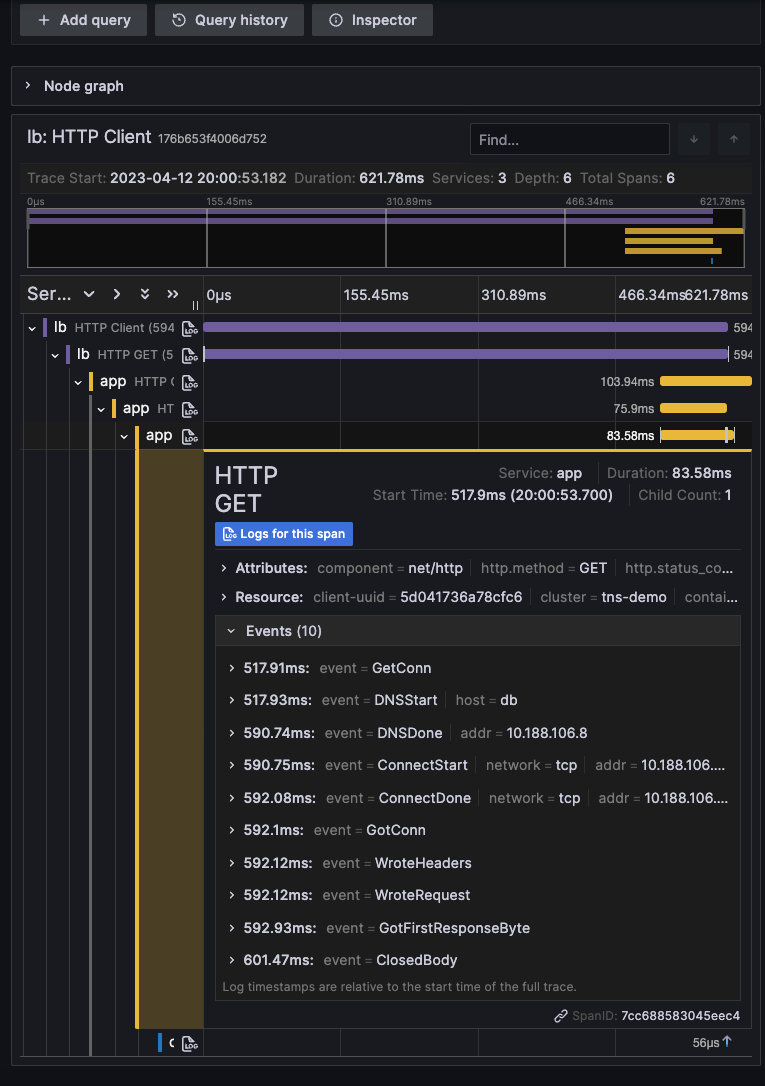The image size is (765, 1086).
Task: Click the Add query button
Action: (83, 19)
